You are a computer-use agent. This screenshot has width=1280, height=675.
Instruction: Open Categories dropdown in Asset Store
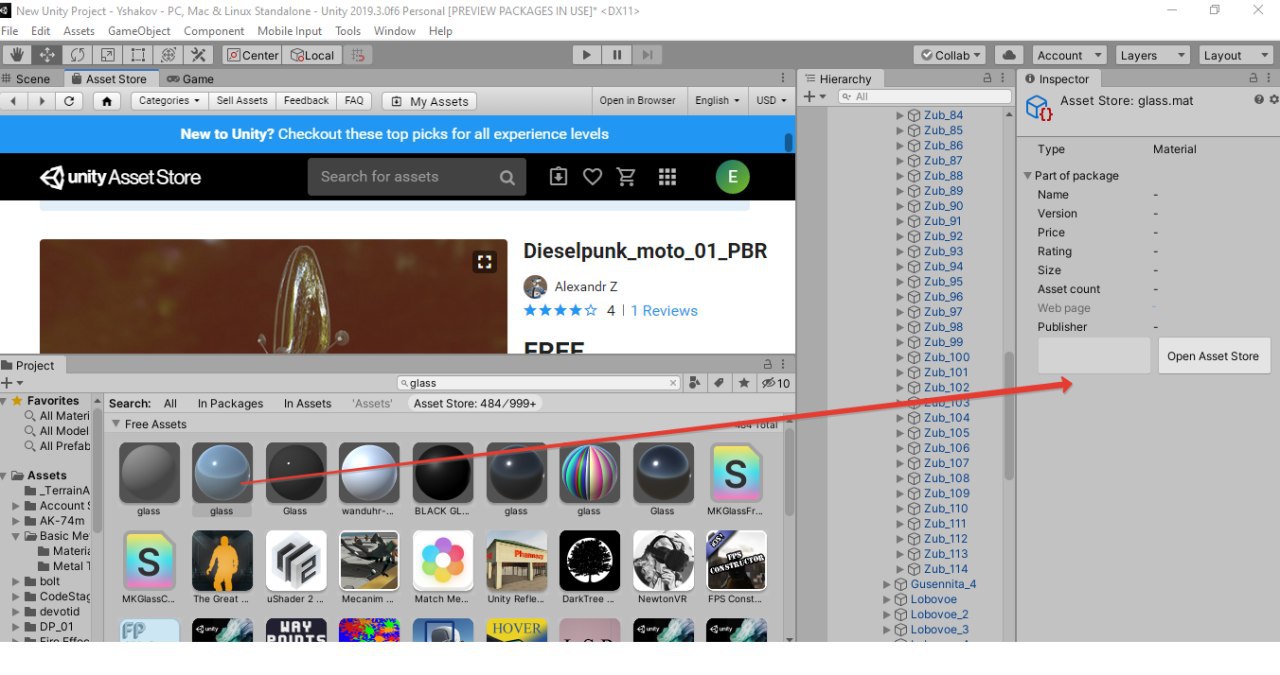click(x=169, y=101)
